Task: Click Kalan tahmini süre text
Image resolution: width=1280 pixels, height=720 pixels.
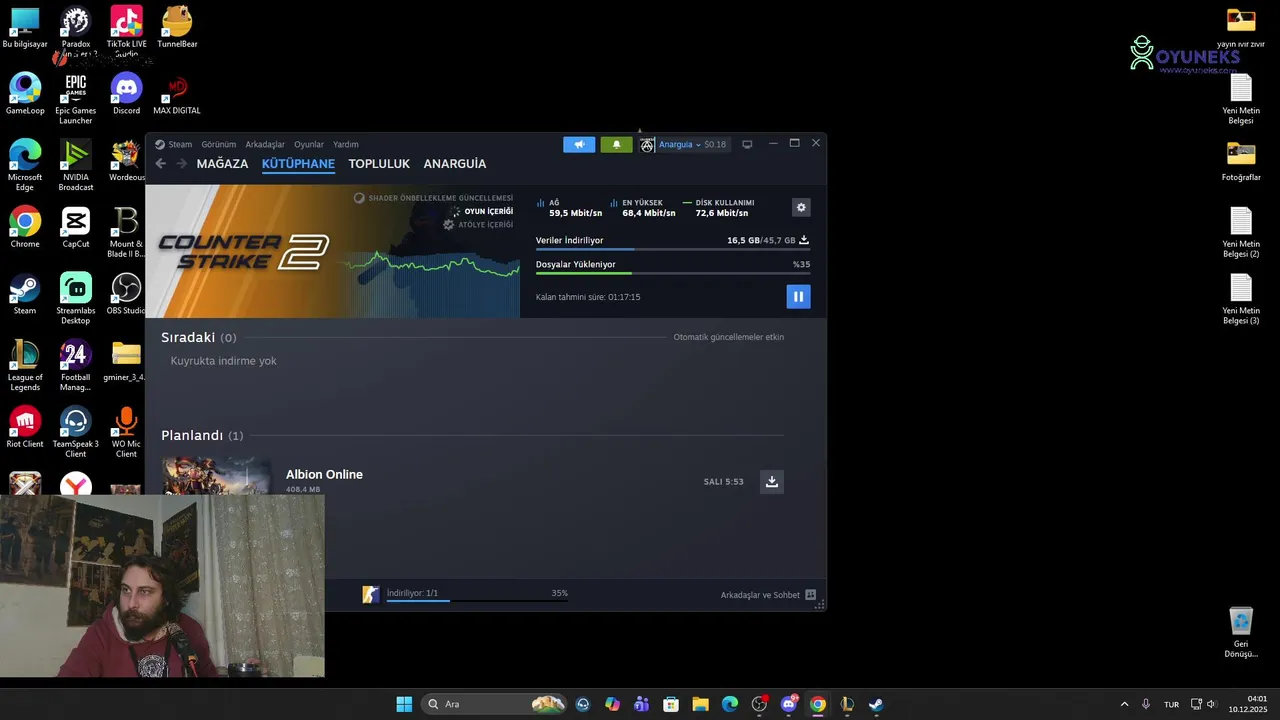Action: (x=588, y=297)
